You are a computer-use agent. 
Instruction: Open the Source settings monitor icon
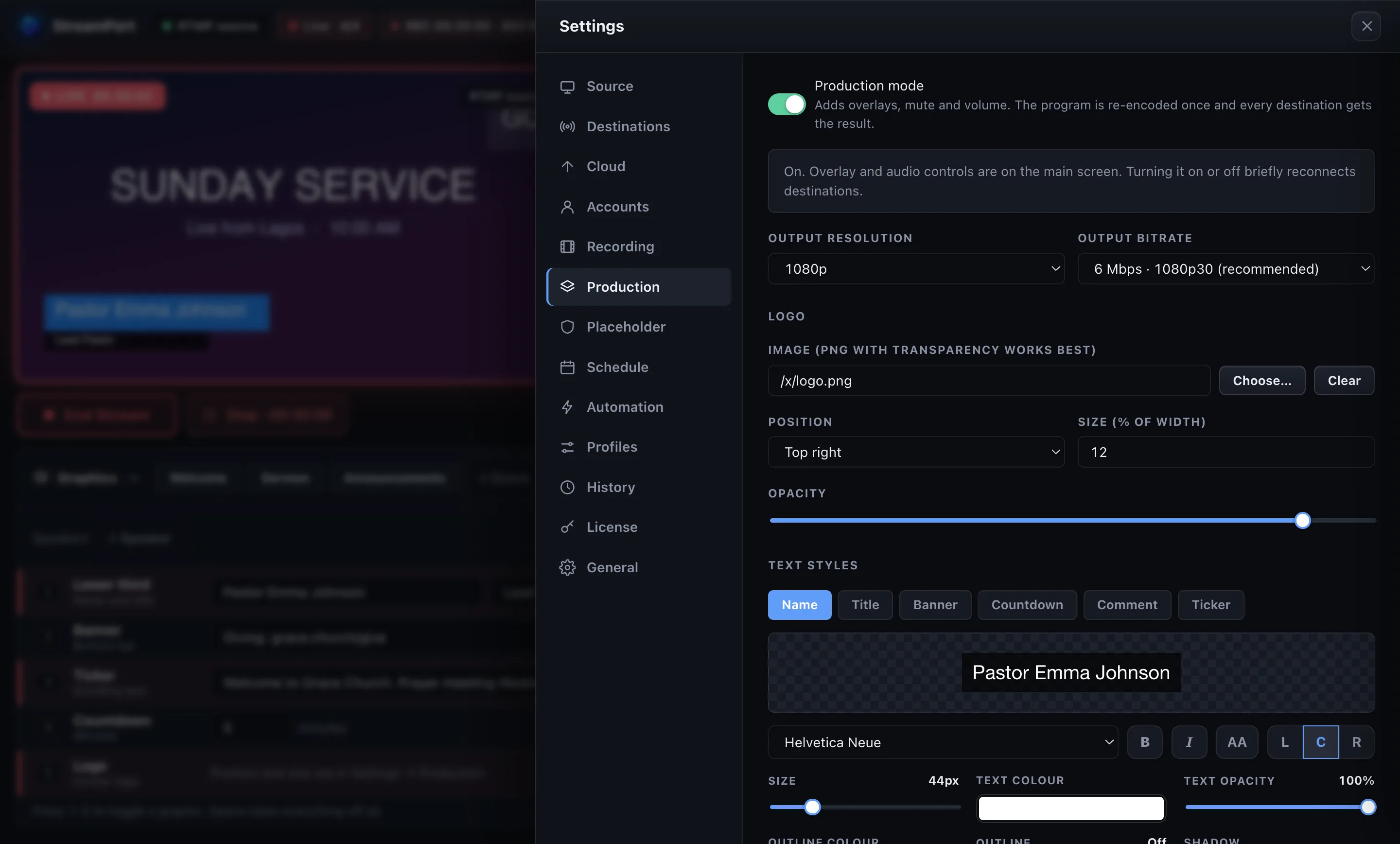tap(567, 87)
